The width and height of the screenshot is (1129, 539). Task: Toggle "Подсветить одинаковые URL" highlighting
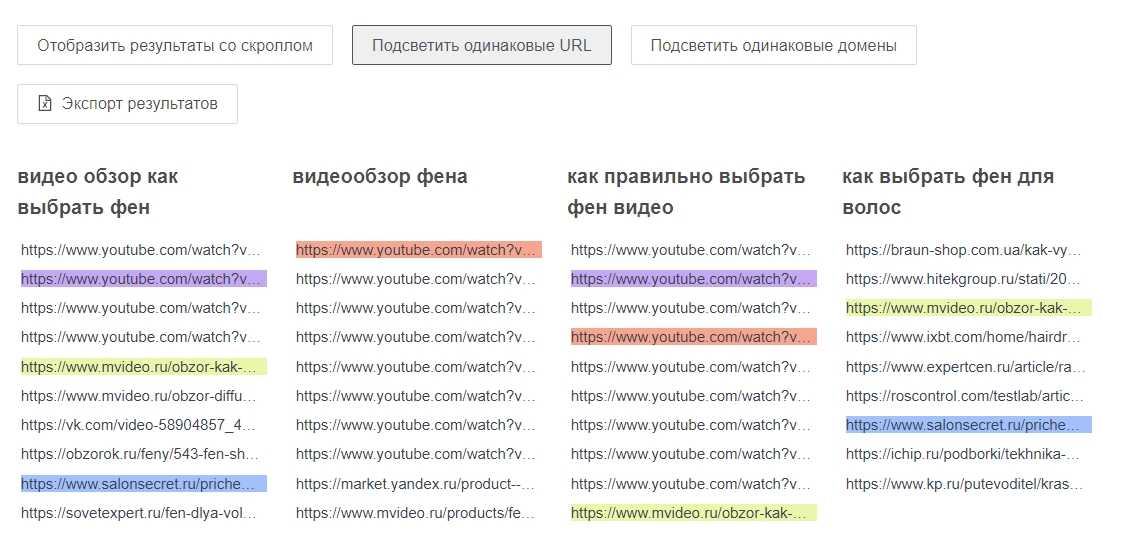(481, 45)
